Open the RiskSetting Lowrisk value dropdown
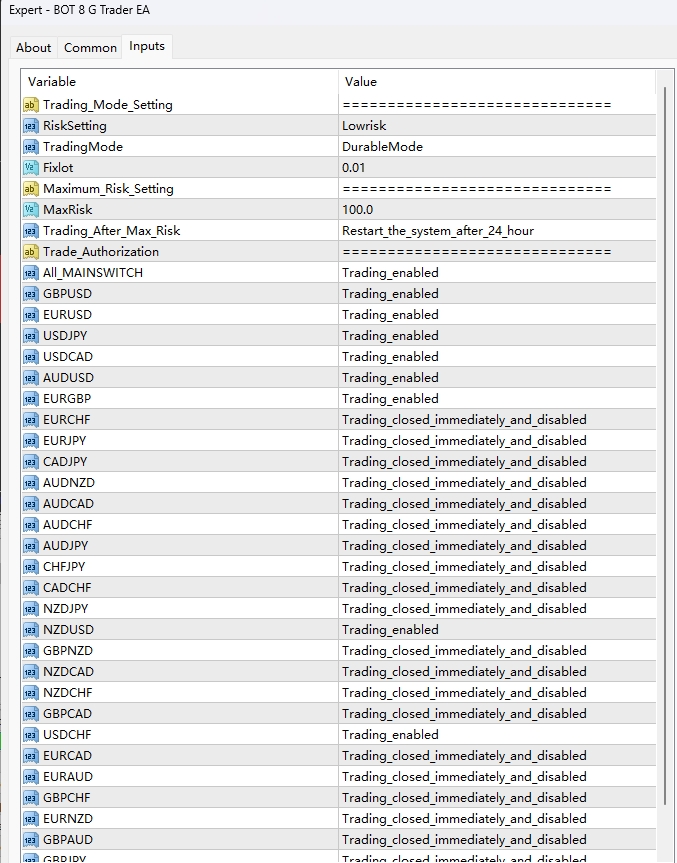The image size is (677, 863). (x=497, y=126)
